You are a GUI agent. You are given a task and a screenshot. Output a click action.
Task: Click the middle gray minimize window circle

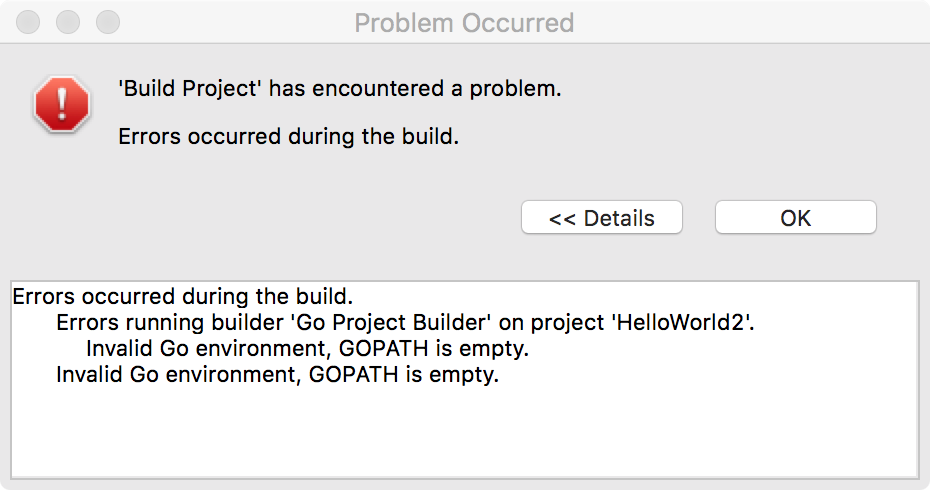pos(68,23)
